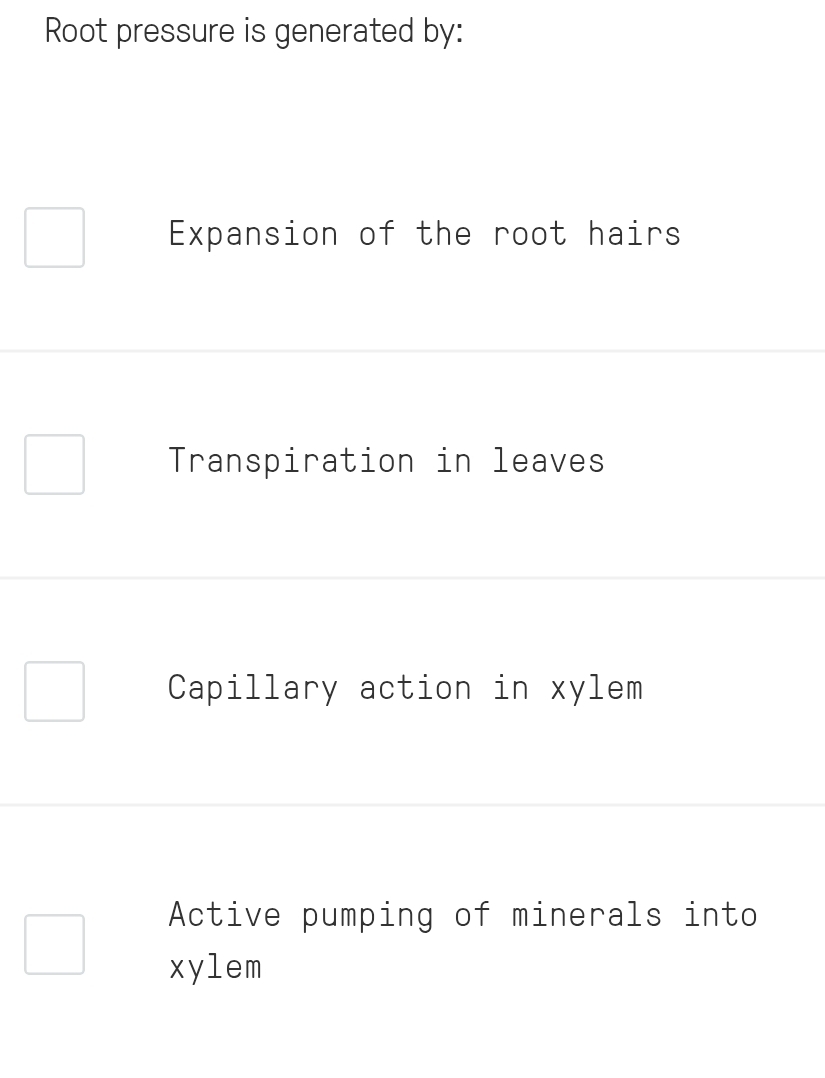Check the box for Expansion of the root hairs
This screenshot has height=1078, width=825.
tap(54, 237)
